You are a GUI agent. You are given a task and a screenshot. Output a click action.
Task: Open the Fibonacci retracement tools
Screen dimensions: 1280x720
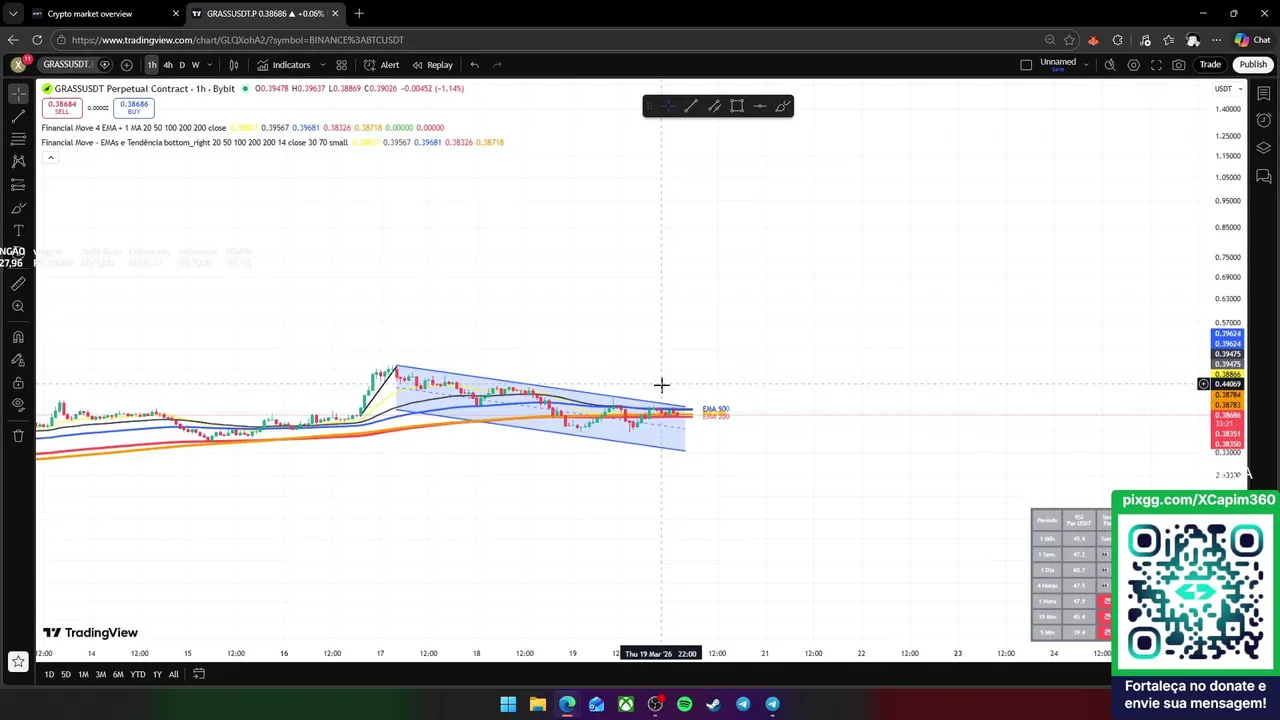[18, 139]
